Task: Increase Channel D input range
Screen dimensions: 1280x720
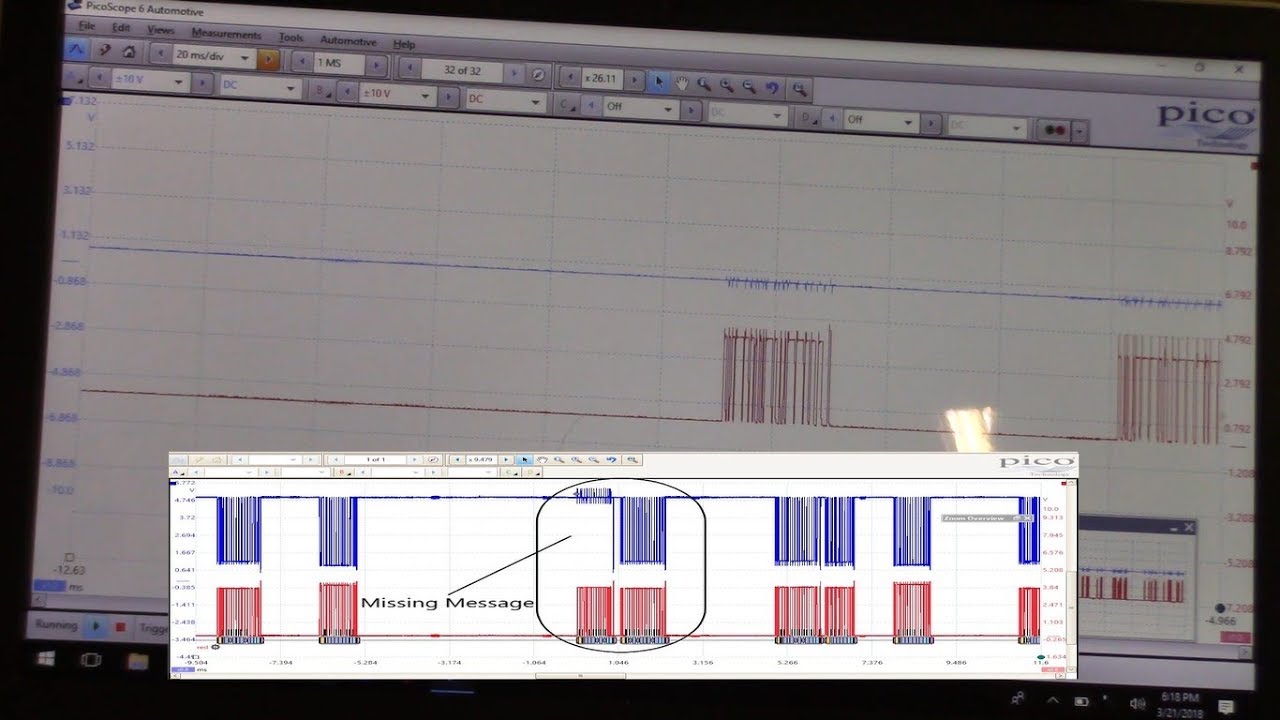Action: (931, 122)
